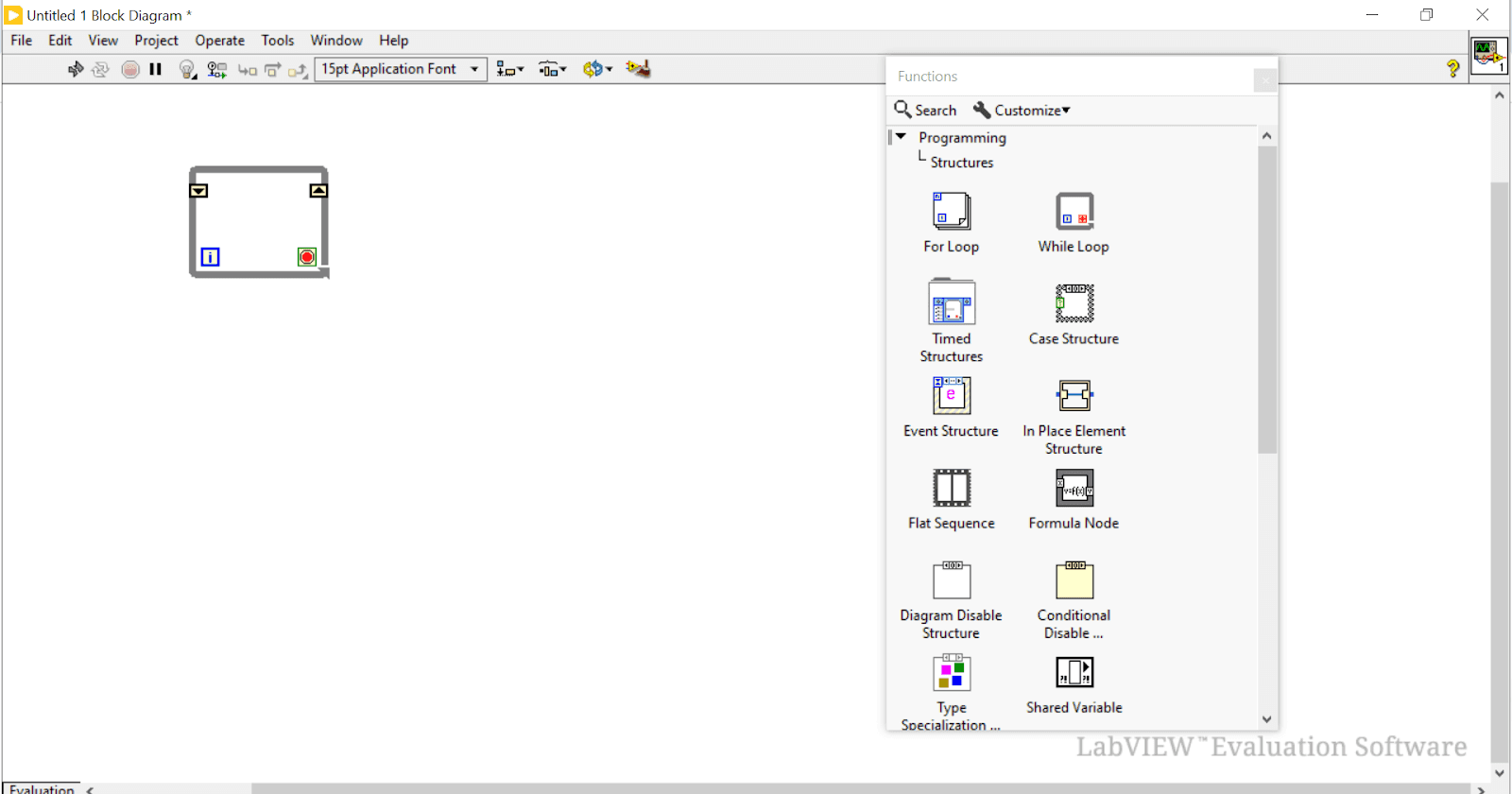The height and width of the screenshot is (794, 1512).
Task: Select In Place Element Structure icon
Action: pos(1074,396)
